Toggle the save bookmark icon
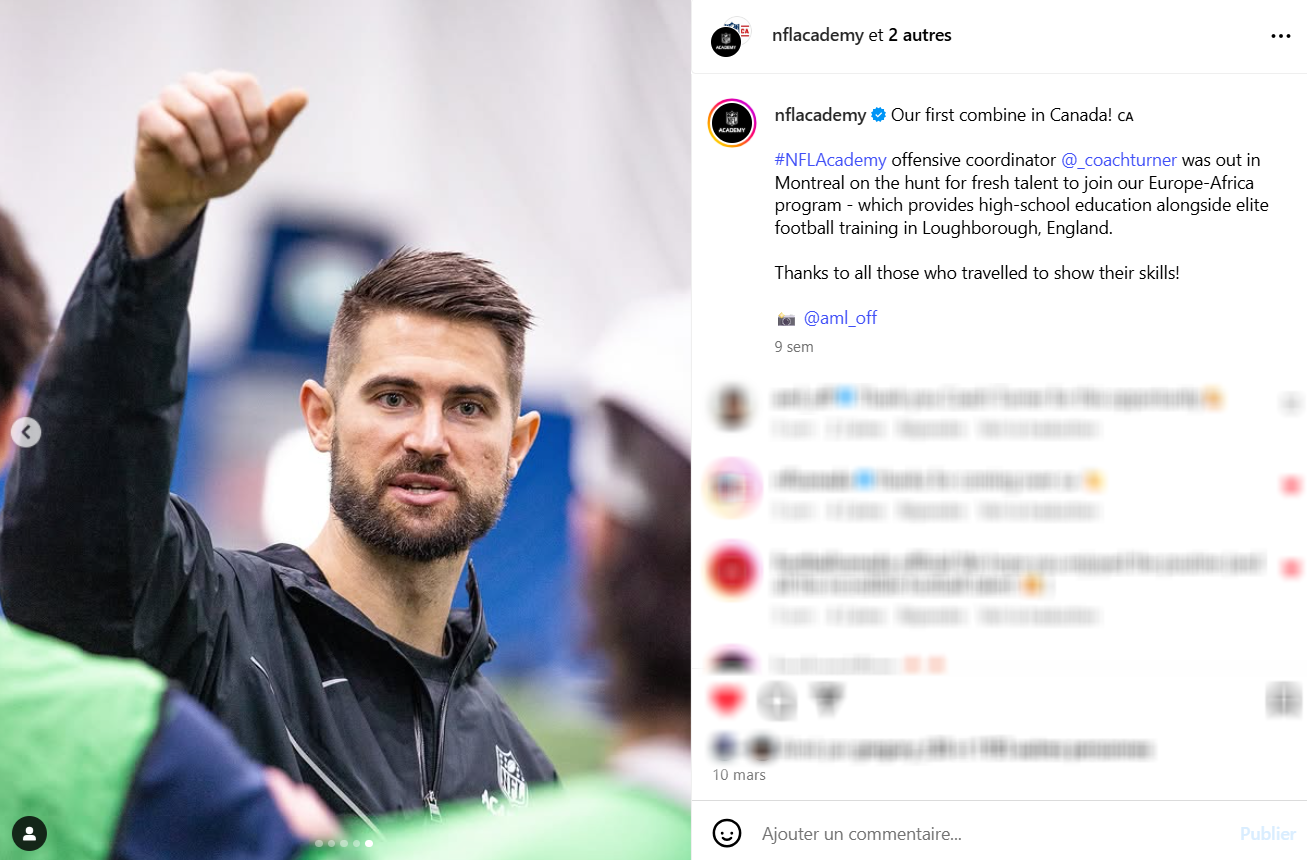Image resolution: width=1307 pixels, height=860 pixels. pos(1282,699)
